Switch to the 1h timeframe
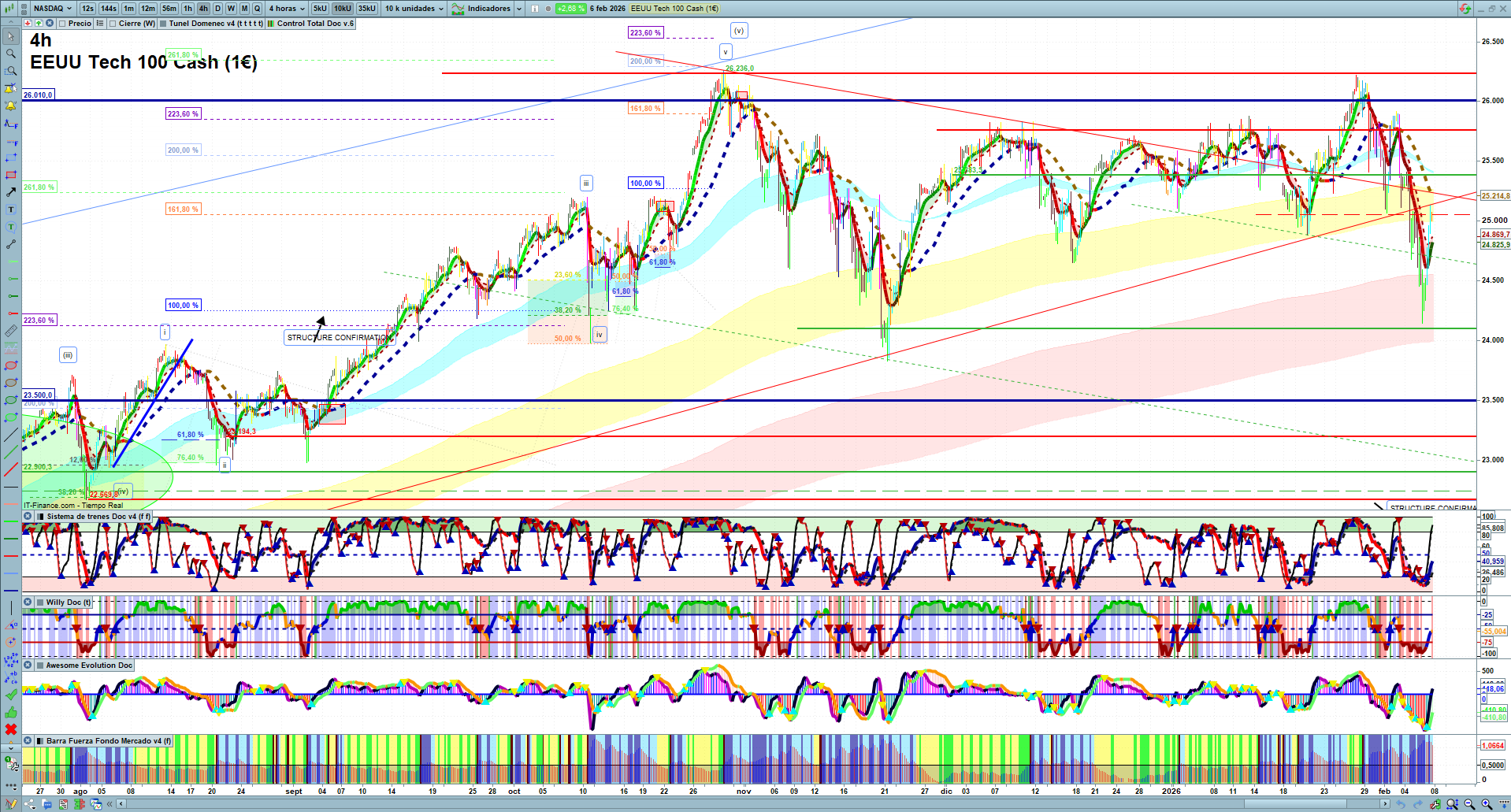 [187, 9]
